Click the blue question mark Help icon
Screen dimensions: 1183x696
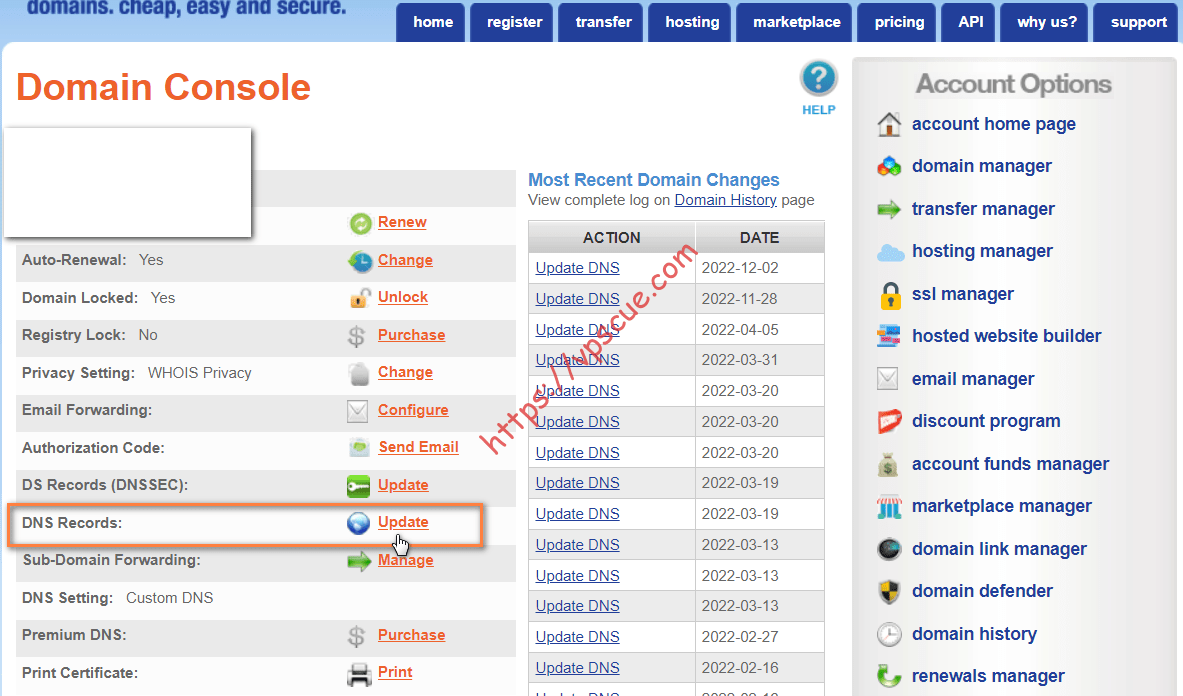pyautogui.click(x=819, y=78)
